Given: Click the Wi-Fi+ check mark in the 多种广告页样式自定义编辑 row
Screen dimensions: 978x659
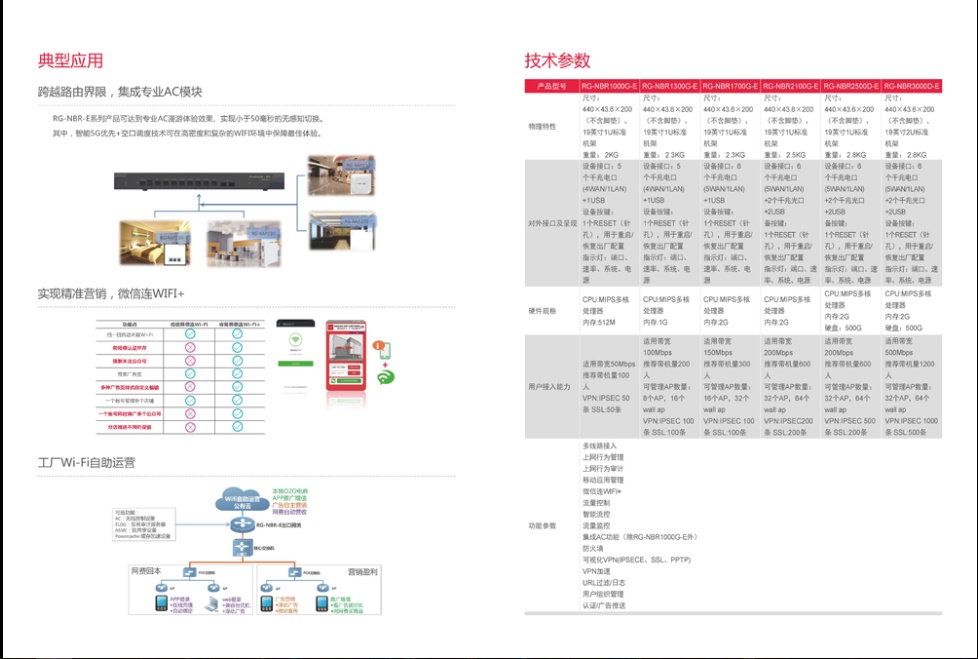Looking at the screenshot, I should (x=237, y=387).
